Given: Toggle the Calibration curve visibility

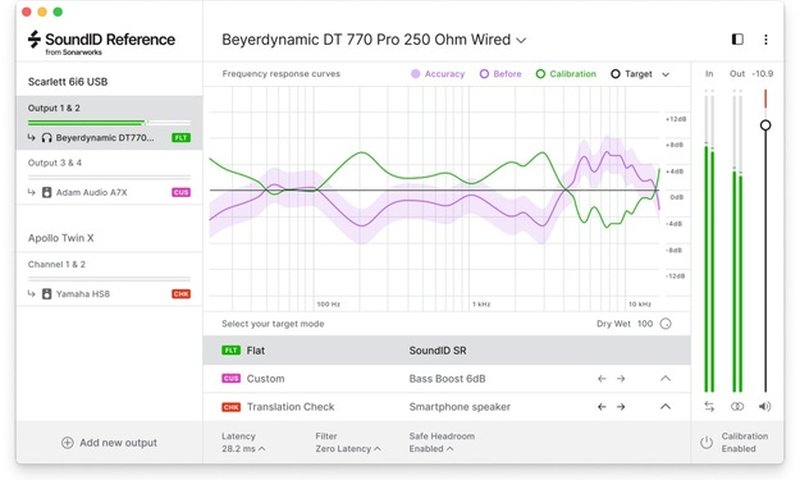Looking at the screenshot, I should 566,74.
